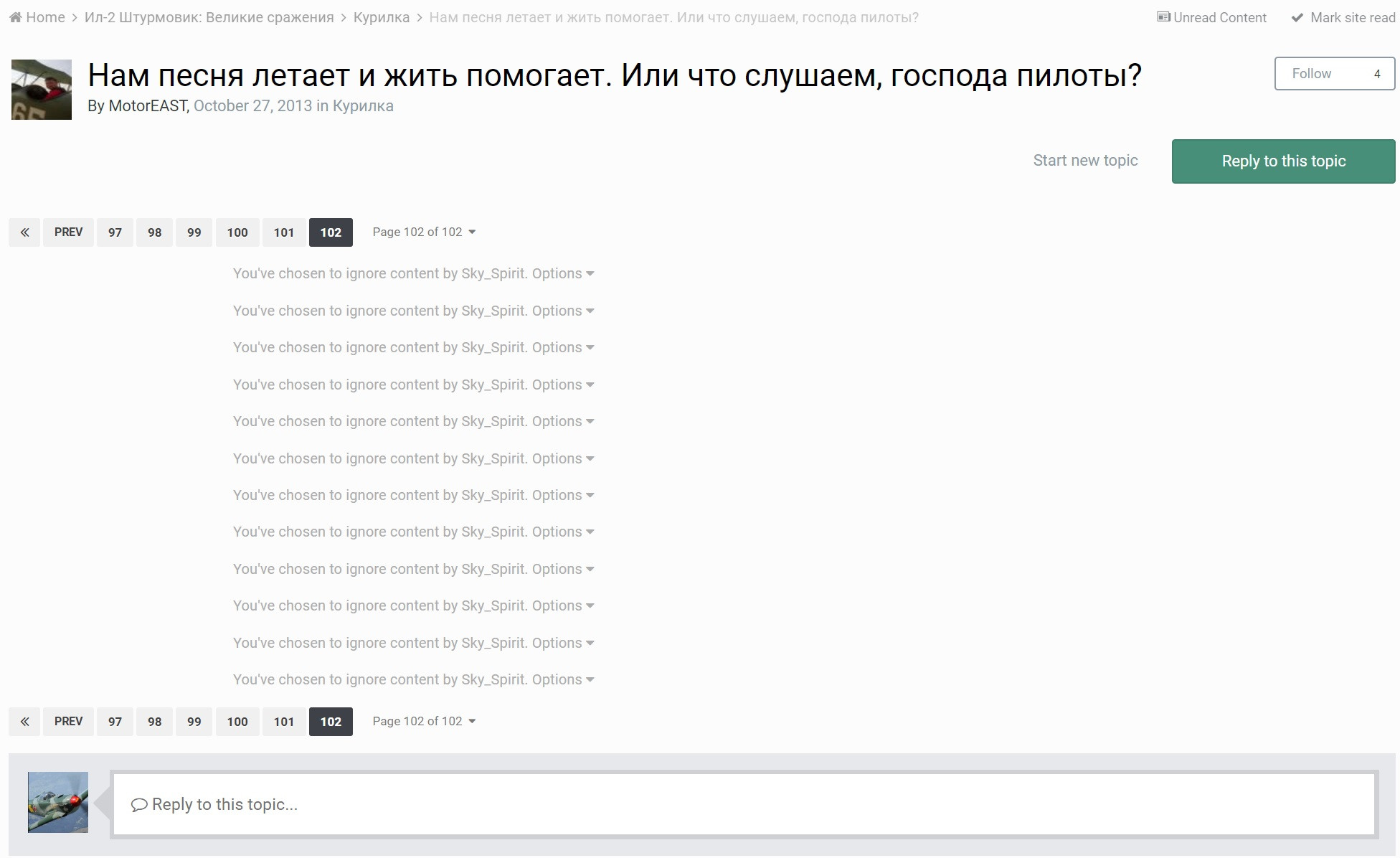
Task: Expand Options for sixth ignored Sky_Spirit post
Action: point(563,458)
